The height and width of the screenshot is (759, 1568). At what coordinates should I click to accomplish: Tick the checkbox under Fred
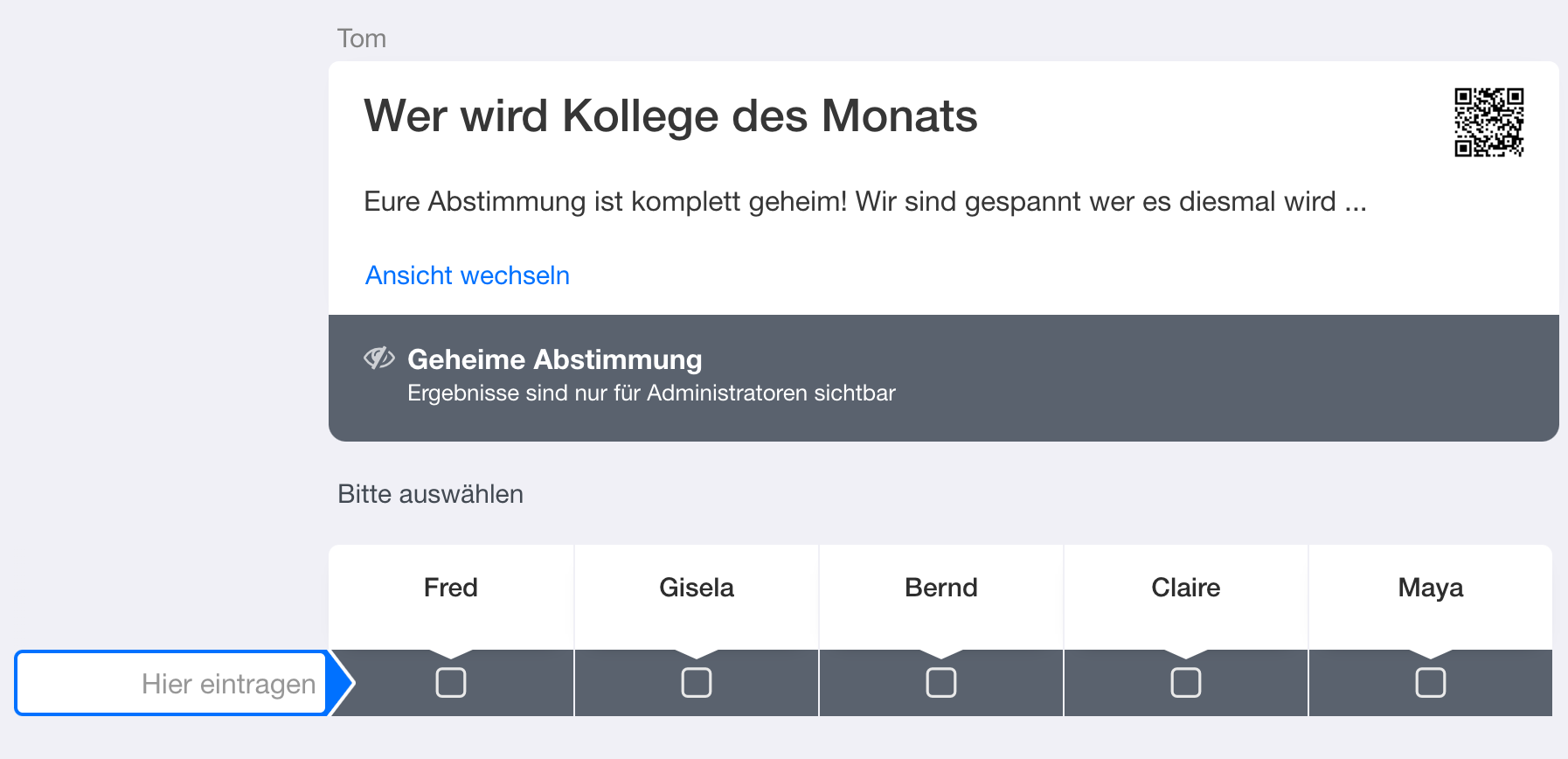coord(451,682)
